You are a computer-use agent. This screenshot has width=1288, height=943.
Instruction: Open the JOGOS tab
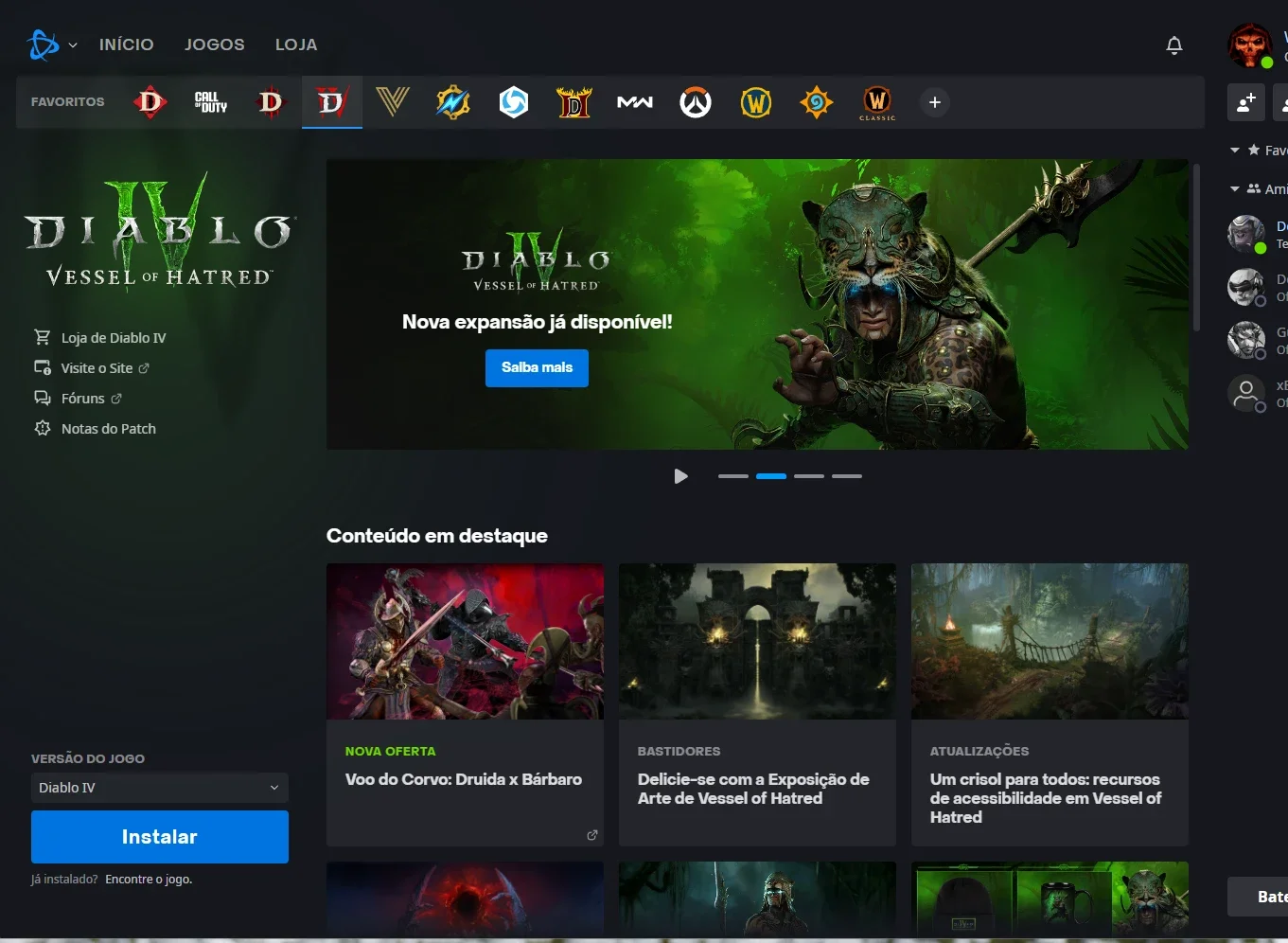tap(215, 44)
